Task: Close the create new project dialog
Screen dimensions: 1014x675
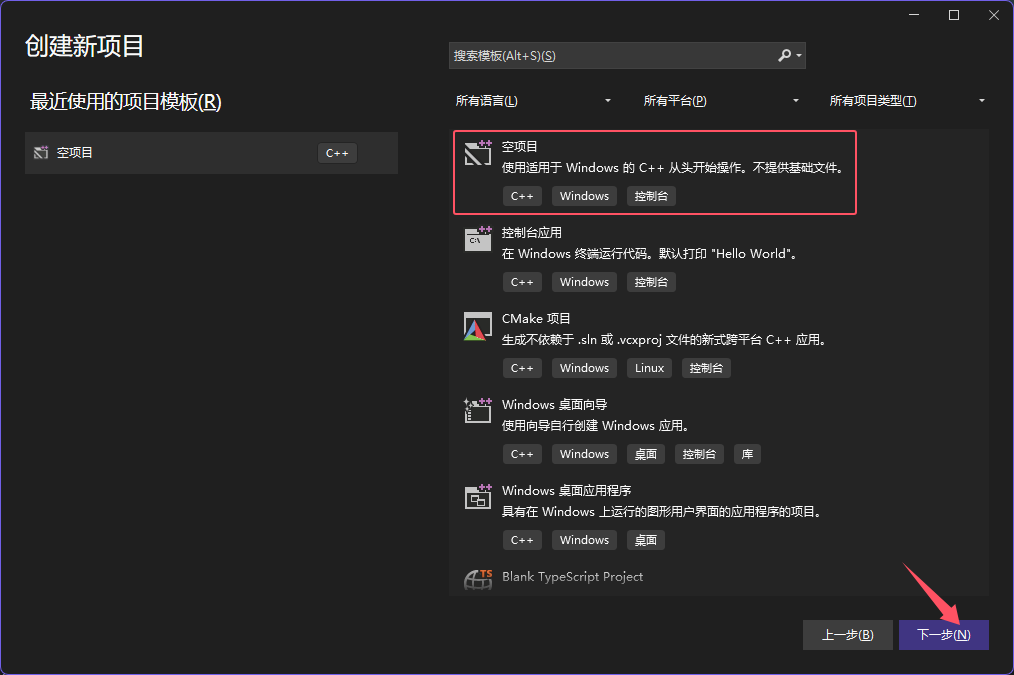Action: pyautogui.click(x=991, y=15)
